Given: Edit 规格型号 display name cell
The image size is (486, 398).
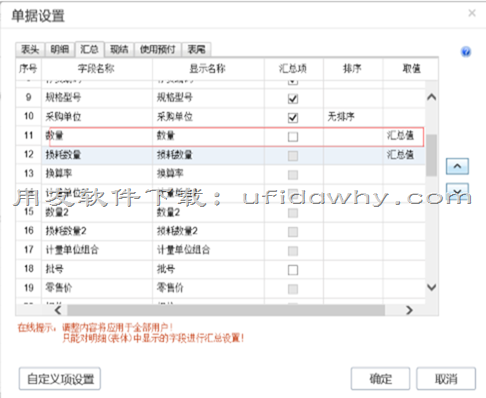Looking at the screenshot, I should click(x=208, y=98).
